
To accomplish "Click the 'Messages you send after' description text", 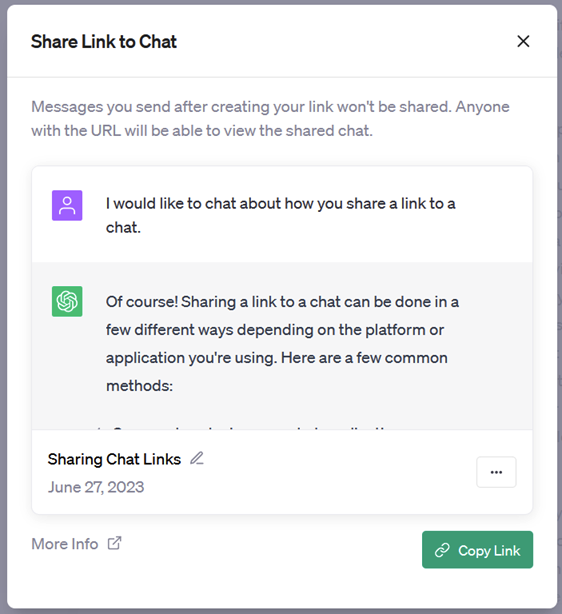I will tap(270, 119).
